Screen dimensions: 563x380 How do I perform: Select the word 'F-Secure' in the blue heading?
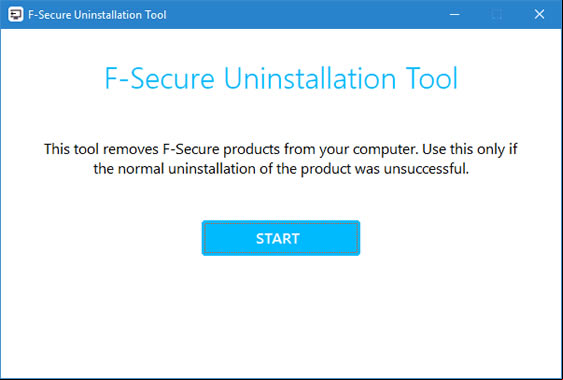pyautogui.click(x=159, y=78)
